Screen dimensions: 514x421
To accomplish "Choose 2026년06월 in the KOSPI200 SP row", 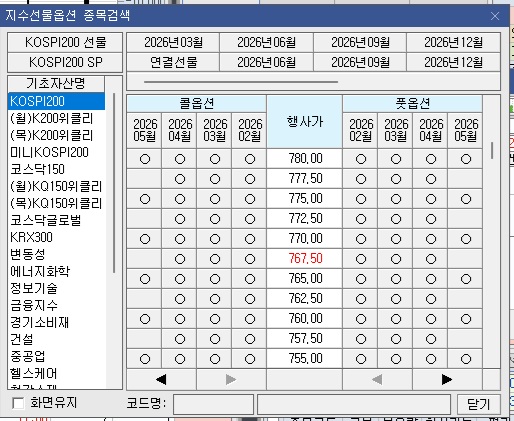I will [x=266, y=62].
